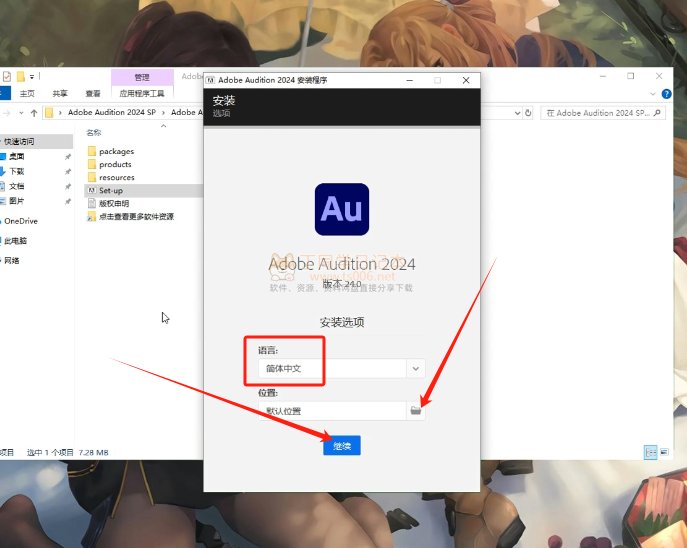This screenshot has height=548, width=687.
Task: Click the 7.28 MB size in status bar
Action: coord(94,453)
